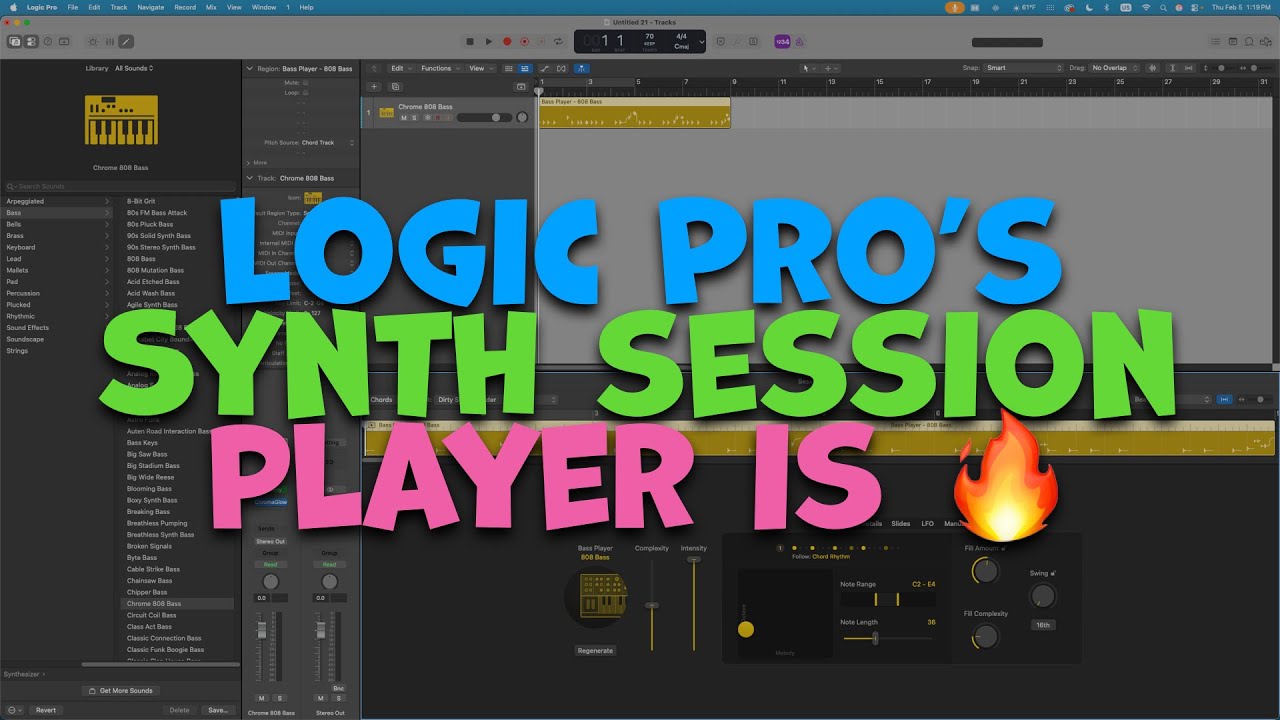This screenshot has width=1280, height=720.
Task: Toggle the Metronome button
Action: pyautogui.click(x=800, y=41)
